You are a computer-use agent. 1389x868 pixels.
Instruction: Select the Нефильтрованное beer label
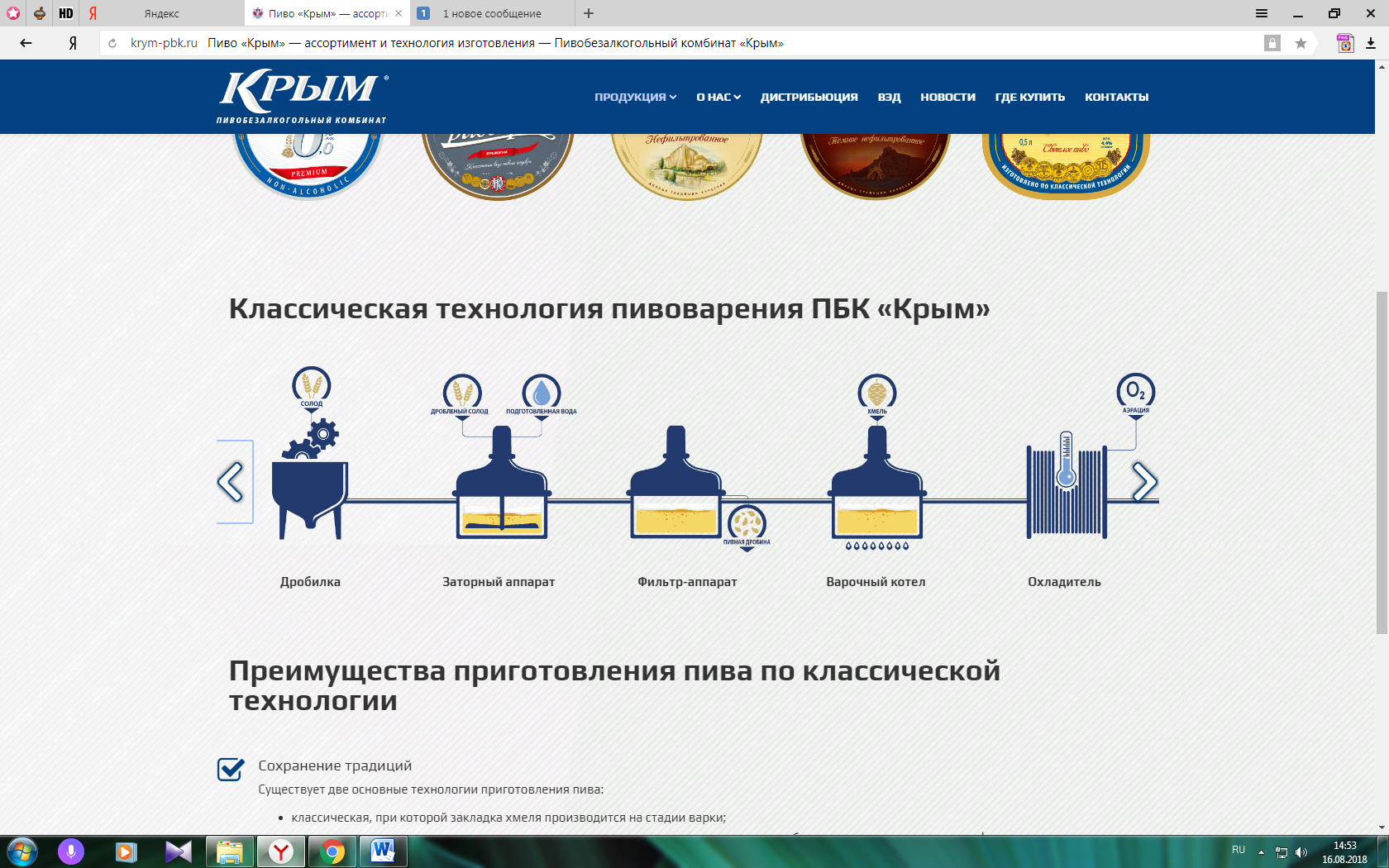tap(687, 165)
